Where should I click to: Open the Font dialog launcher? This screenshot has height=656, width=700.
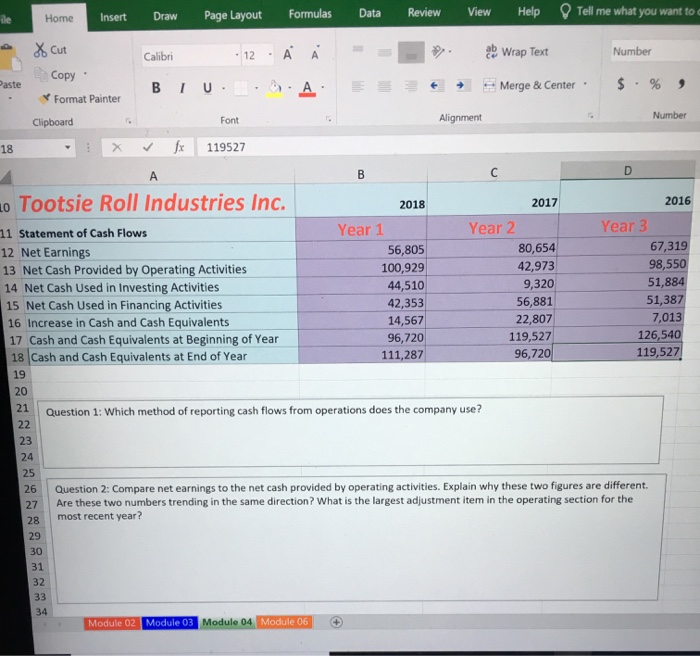pos(328,119)
